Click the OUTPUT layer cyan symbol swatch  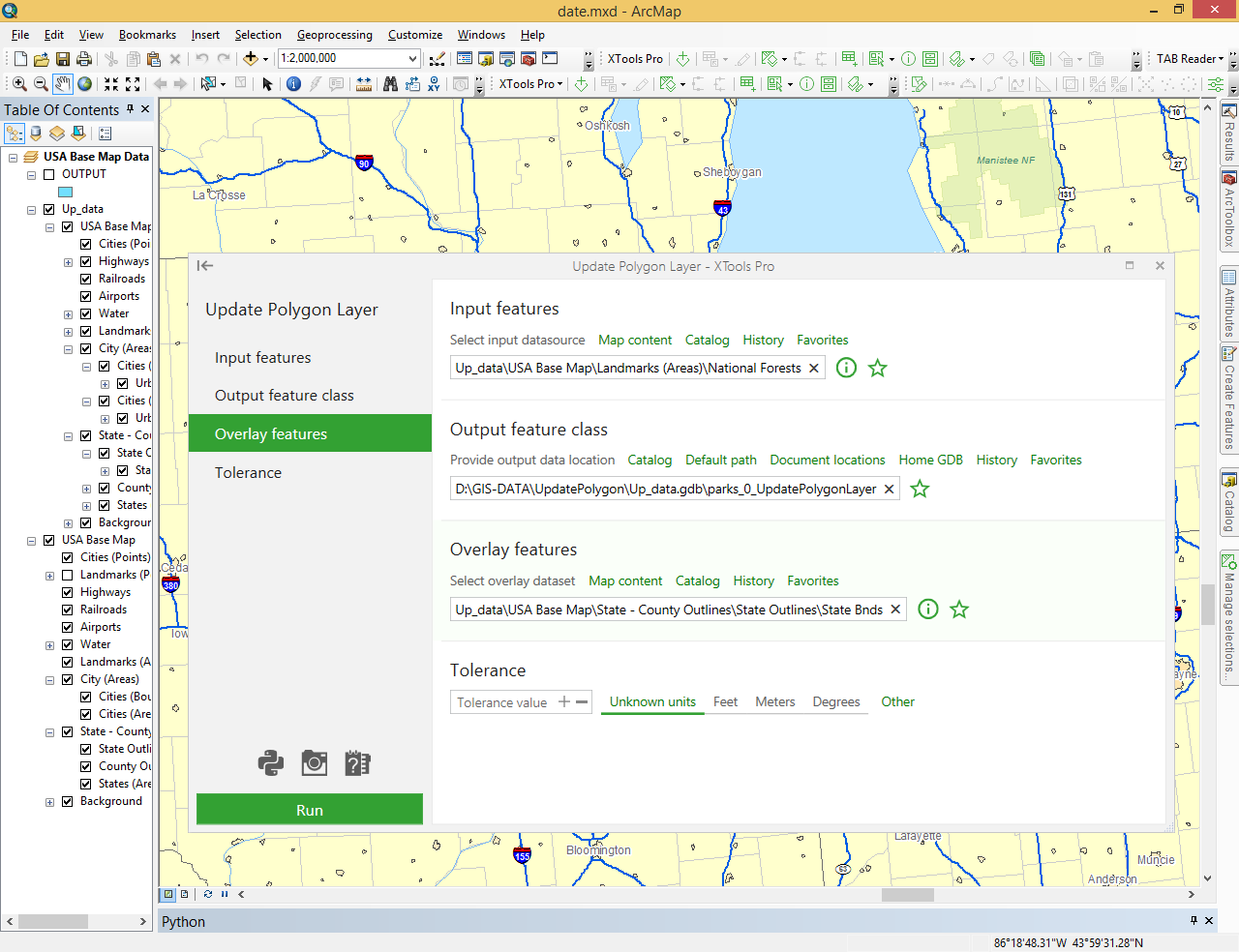[66, 192]
